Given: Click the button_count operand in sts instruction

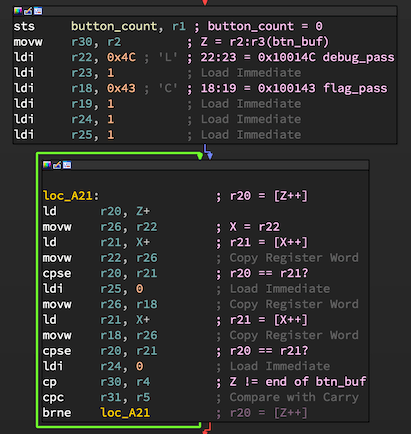Looking at the screenshot, I should [x=114, y=26].
